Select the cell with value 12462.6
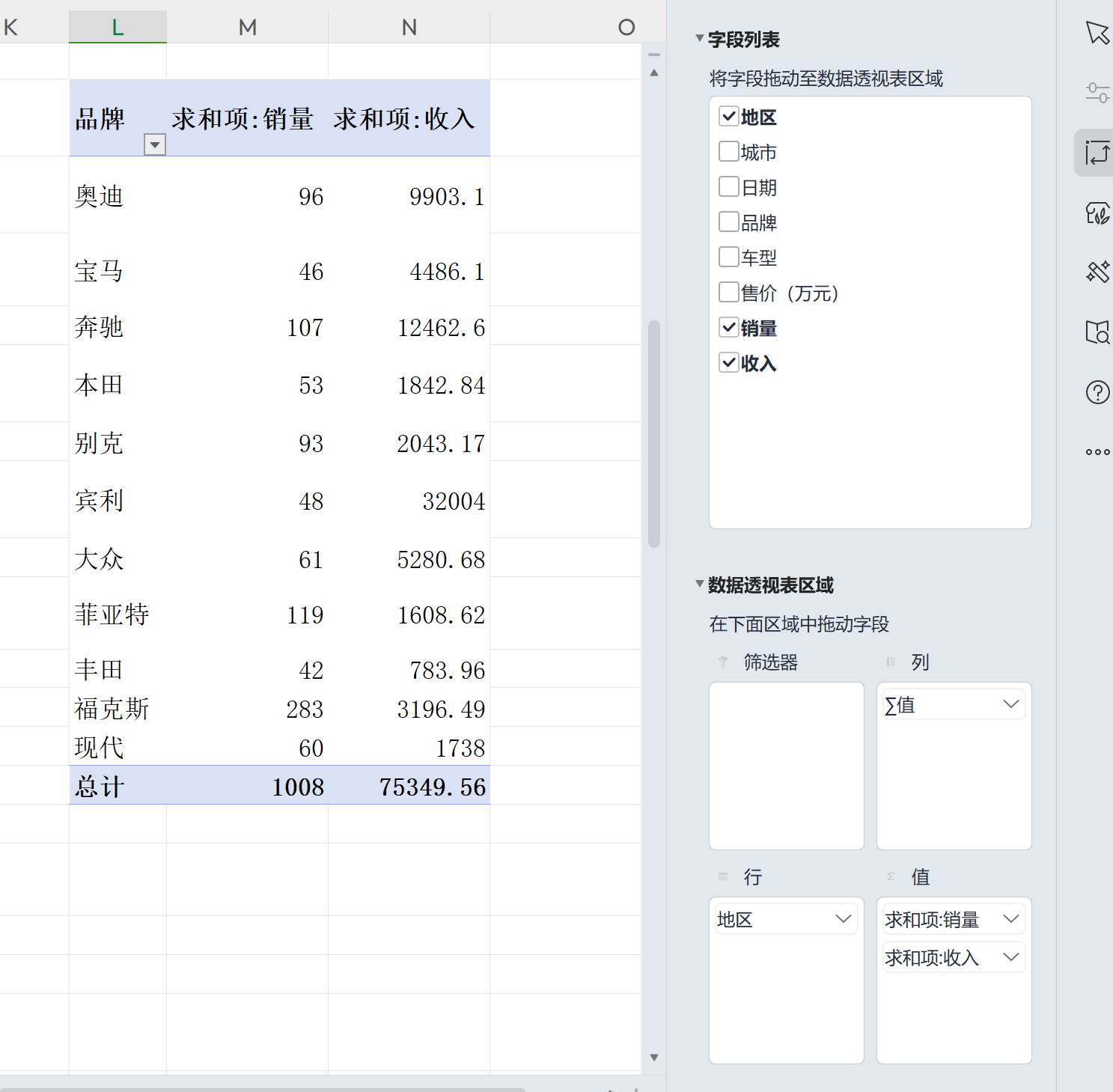Image resolution: width=1113 pixels, height=1092 pixels. 409,326
